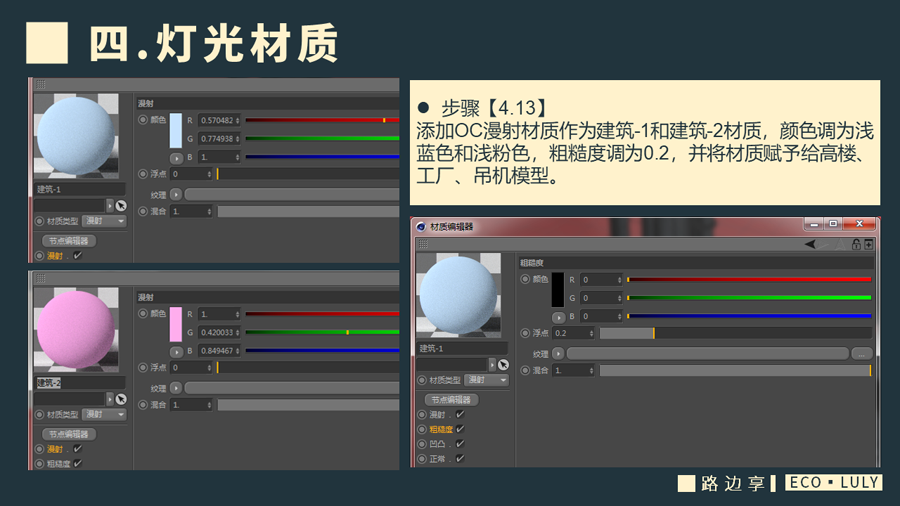Click the lock icon in Material Editor toolbar
Viewport: 900px width, 506px height.
coord(856,244)
